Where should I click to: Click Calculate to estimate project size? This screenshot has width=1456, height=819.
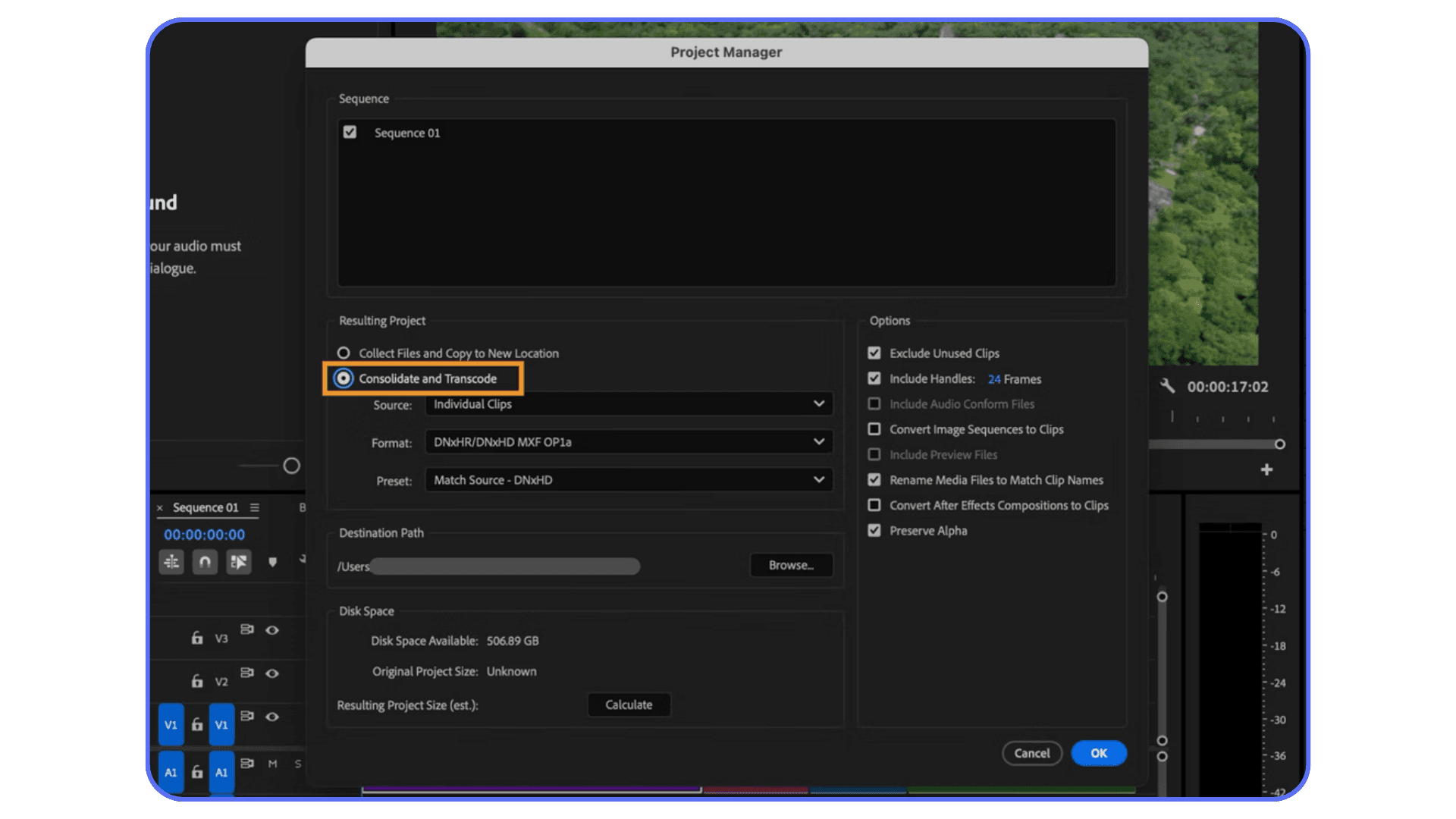[x=629, y=704]
